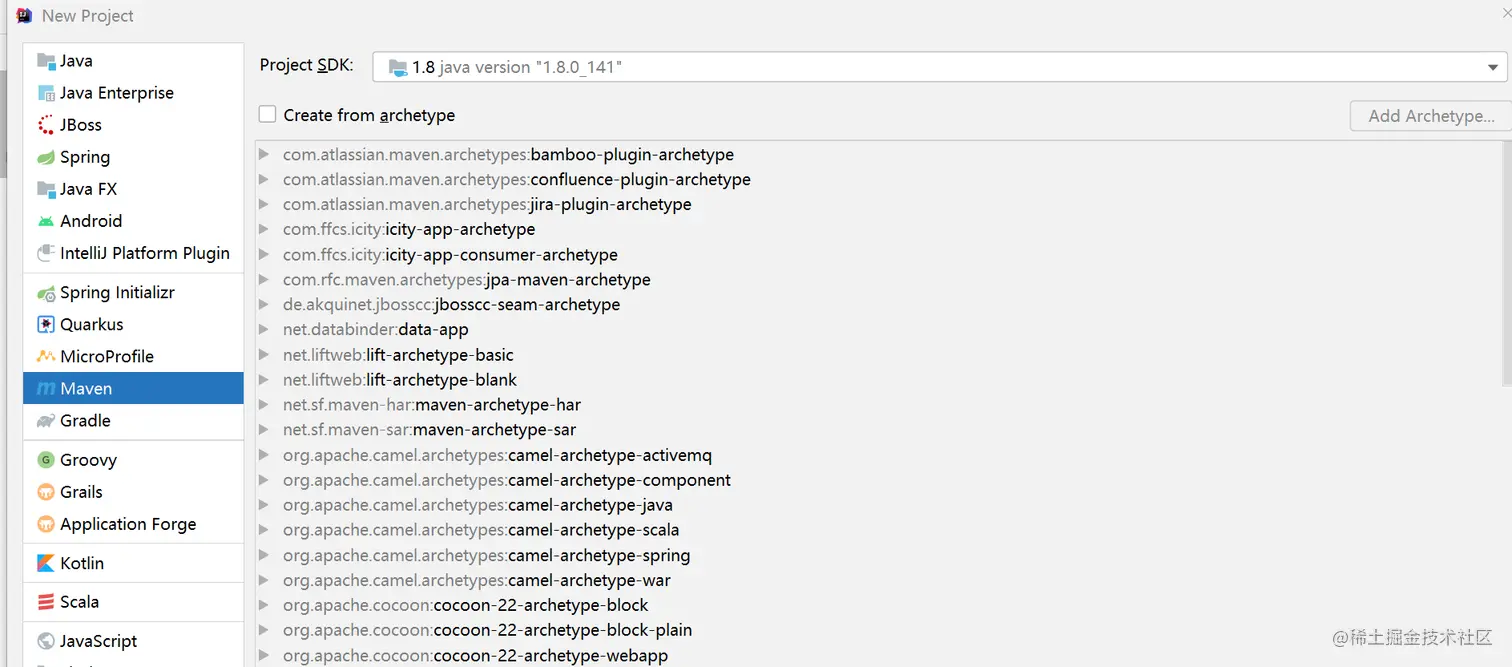Image resolution: width=1512 pixels, height=667 pixels.
Task: Click the Groovy green G icon
Action: pyautogui.click(x=46, y=460)
